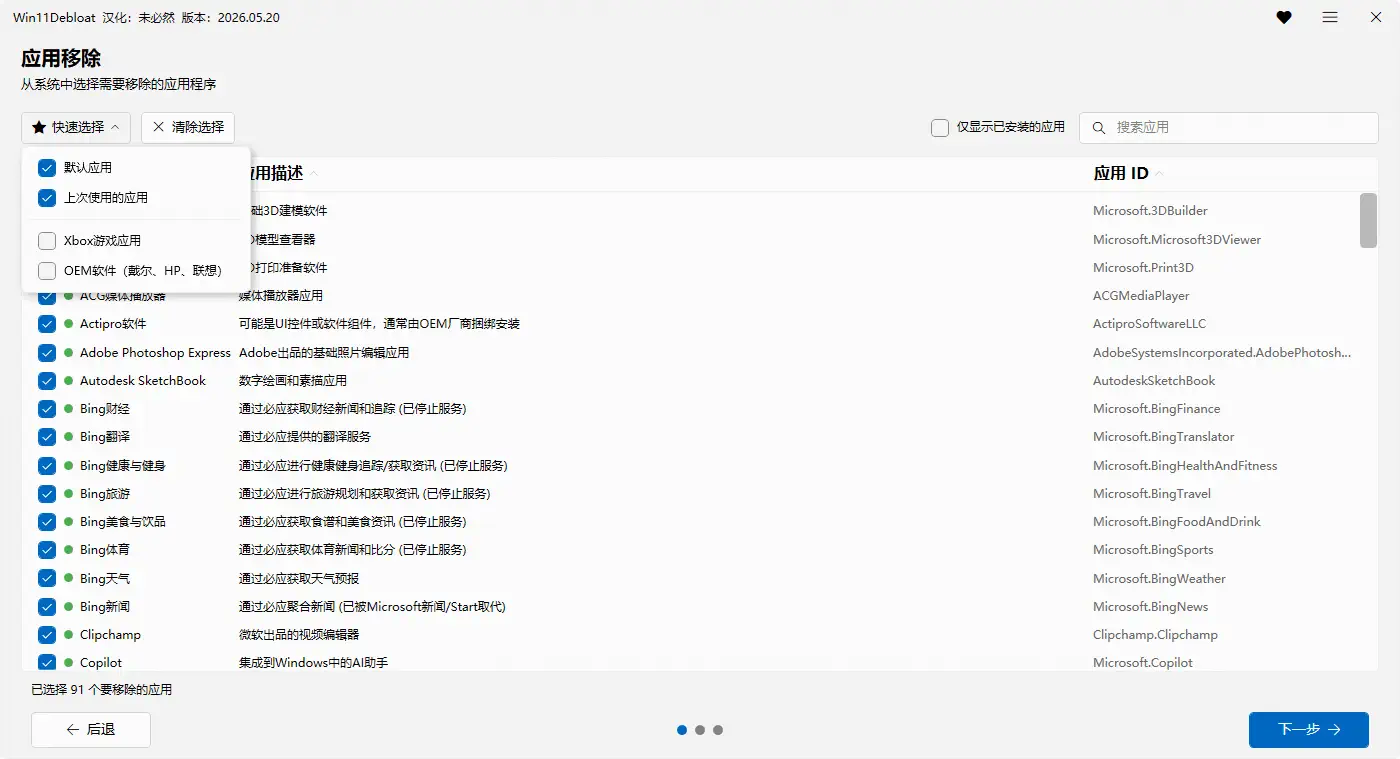
Task: Select AutodeskSketchBook ID text
Action: tap(1154, 381)
